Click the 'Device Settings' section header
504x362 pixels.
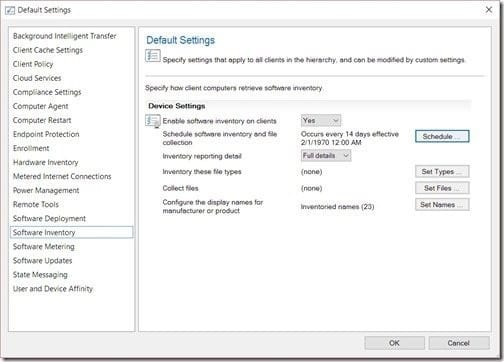(x=177, y=106)
